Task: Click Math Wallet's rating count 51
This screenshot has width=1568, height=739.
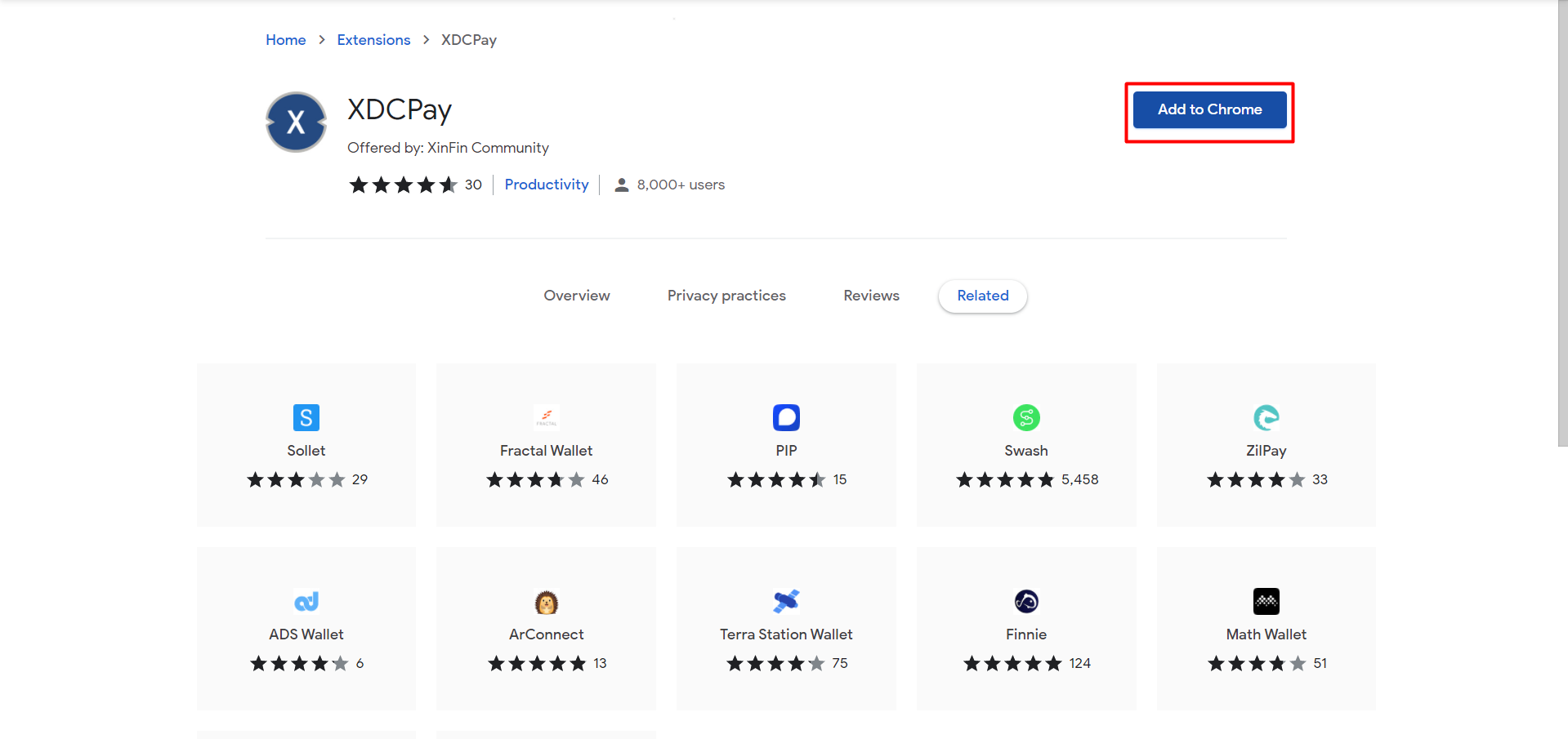Action: click(1320, 664)
